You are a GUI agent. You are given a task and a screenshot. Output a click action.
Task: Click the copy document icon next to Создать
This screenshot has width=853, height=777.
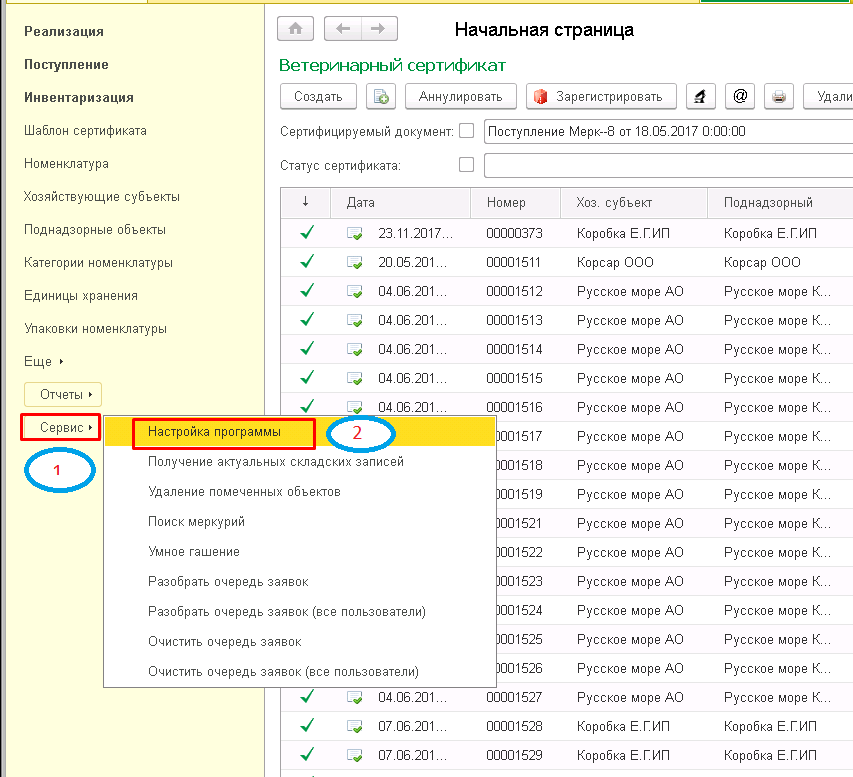pos(381,97)
